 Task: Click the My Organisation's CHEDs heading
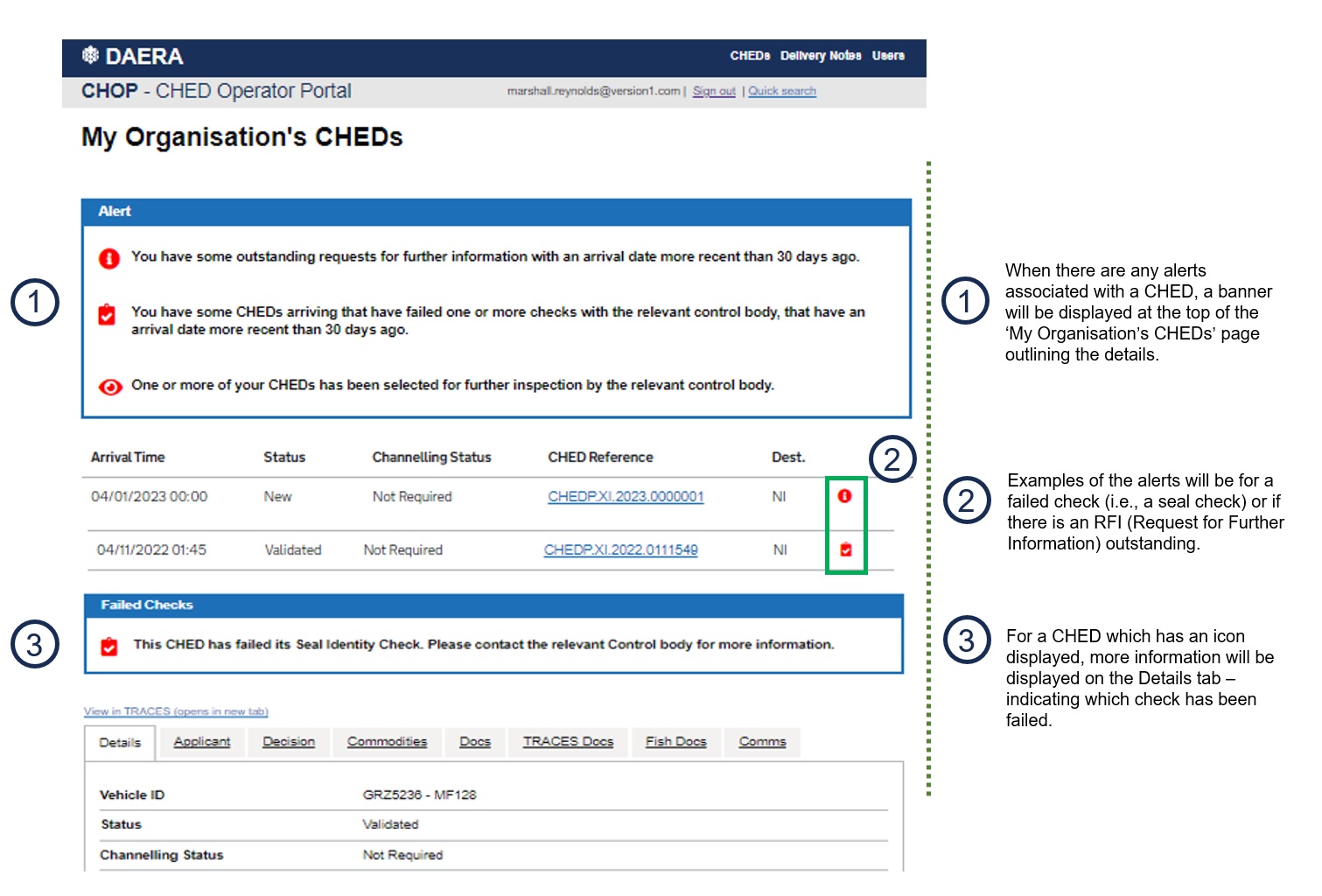point(242,137)
